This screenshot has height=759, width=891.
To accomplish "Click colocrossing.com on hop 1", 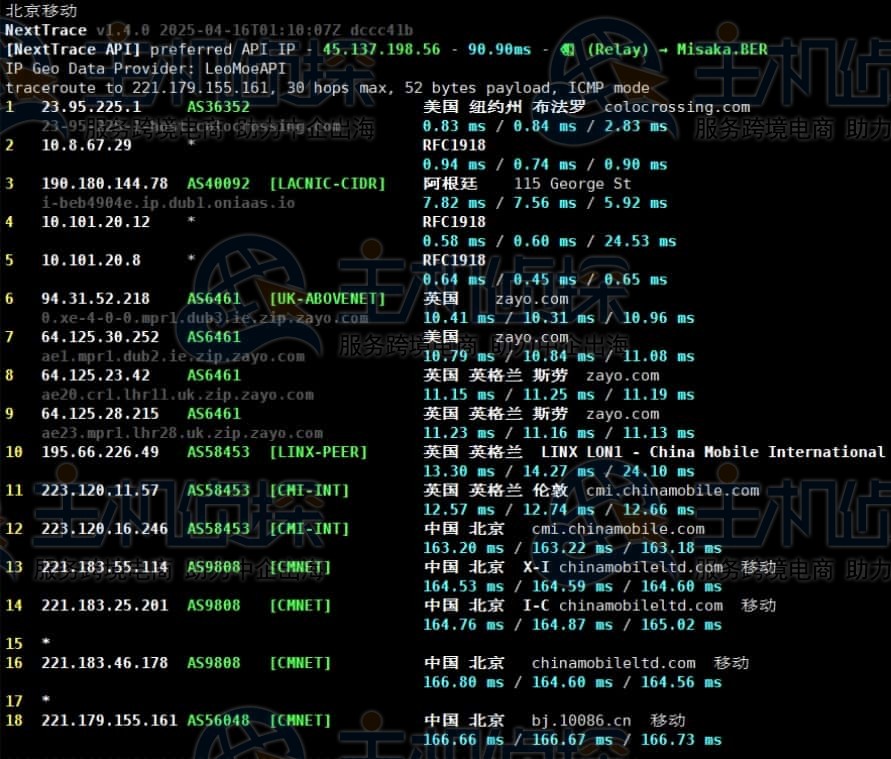I will pyautogui.click(x=677, y=107).
